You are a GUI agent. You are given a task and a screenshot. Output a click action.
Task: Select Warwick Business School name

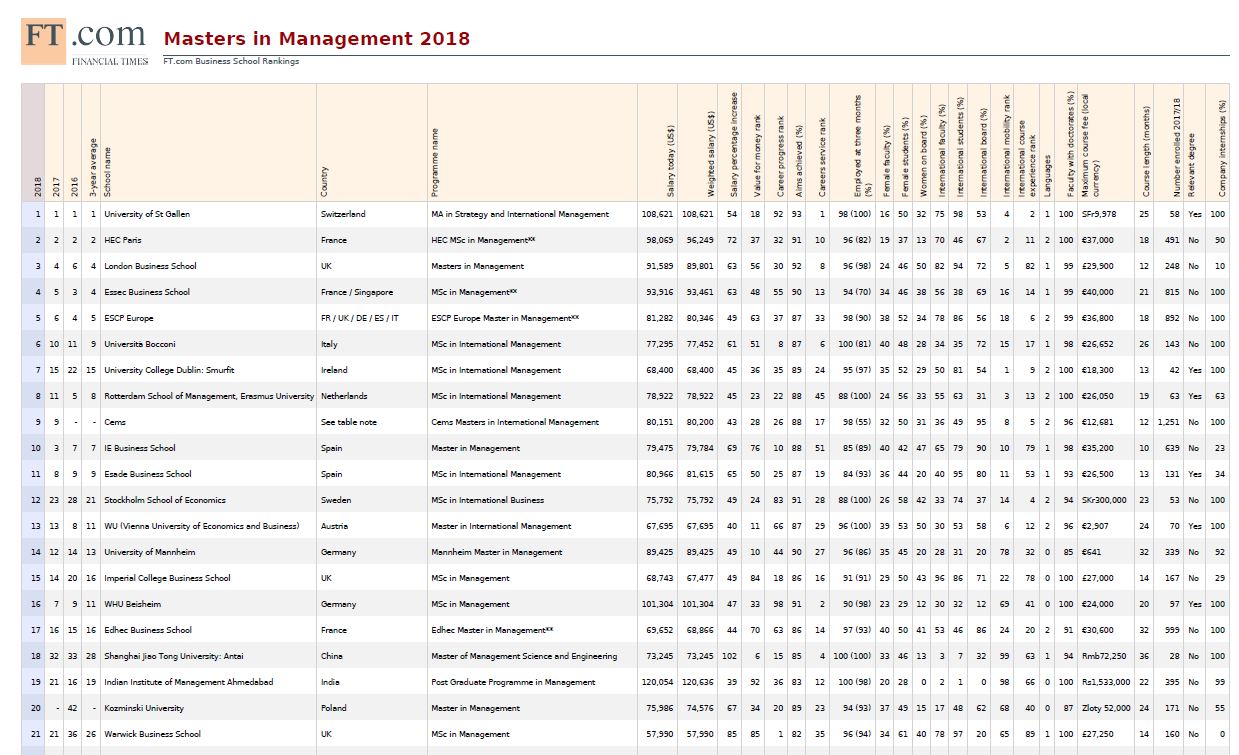152,734
